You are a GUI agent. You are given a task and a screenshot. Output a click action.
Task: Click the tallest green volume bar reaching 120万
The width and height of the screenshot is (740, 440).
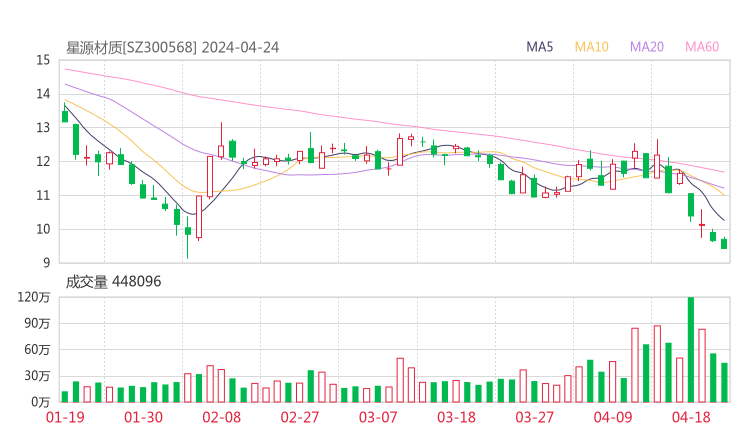click(691, 349)
